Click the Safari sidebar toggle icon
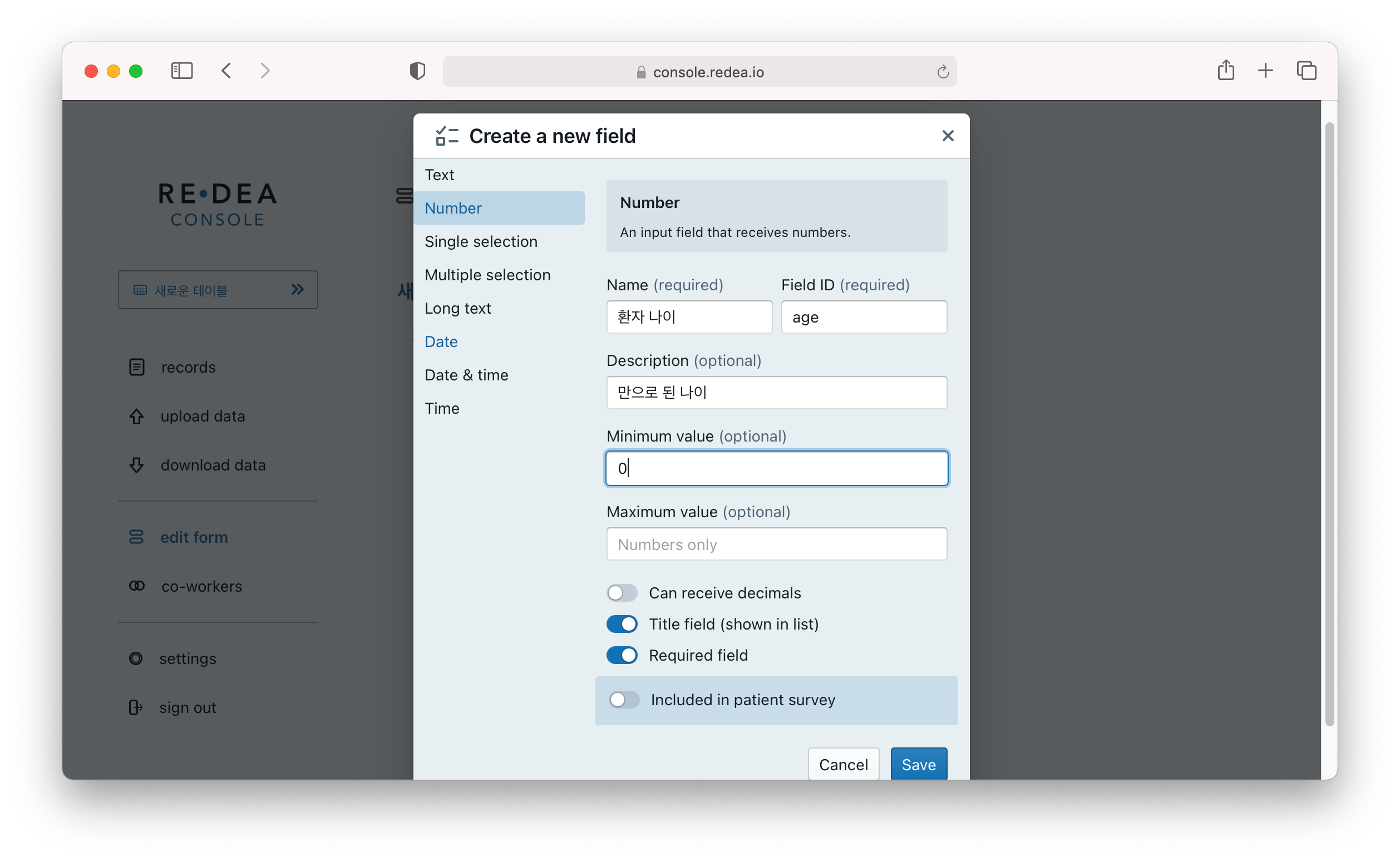The height and width of the screenshot is (862, 1400). [x=182, y=71]
